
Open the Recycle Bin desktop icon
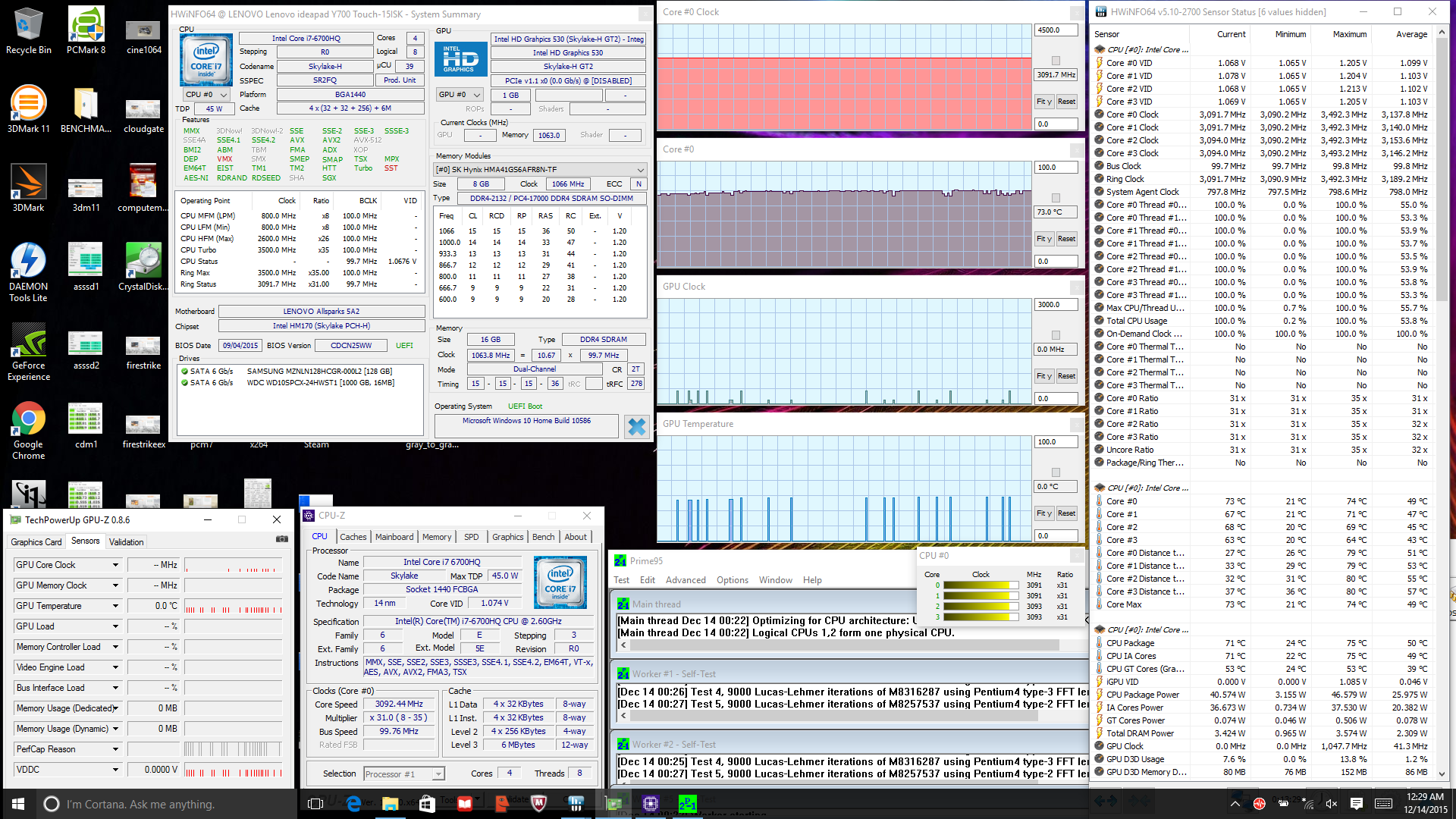(28, 30)
